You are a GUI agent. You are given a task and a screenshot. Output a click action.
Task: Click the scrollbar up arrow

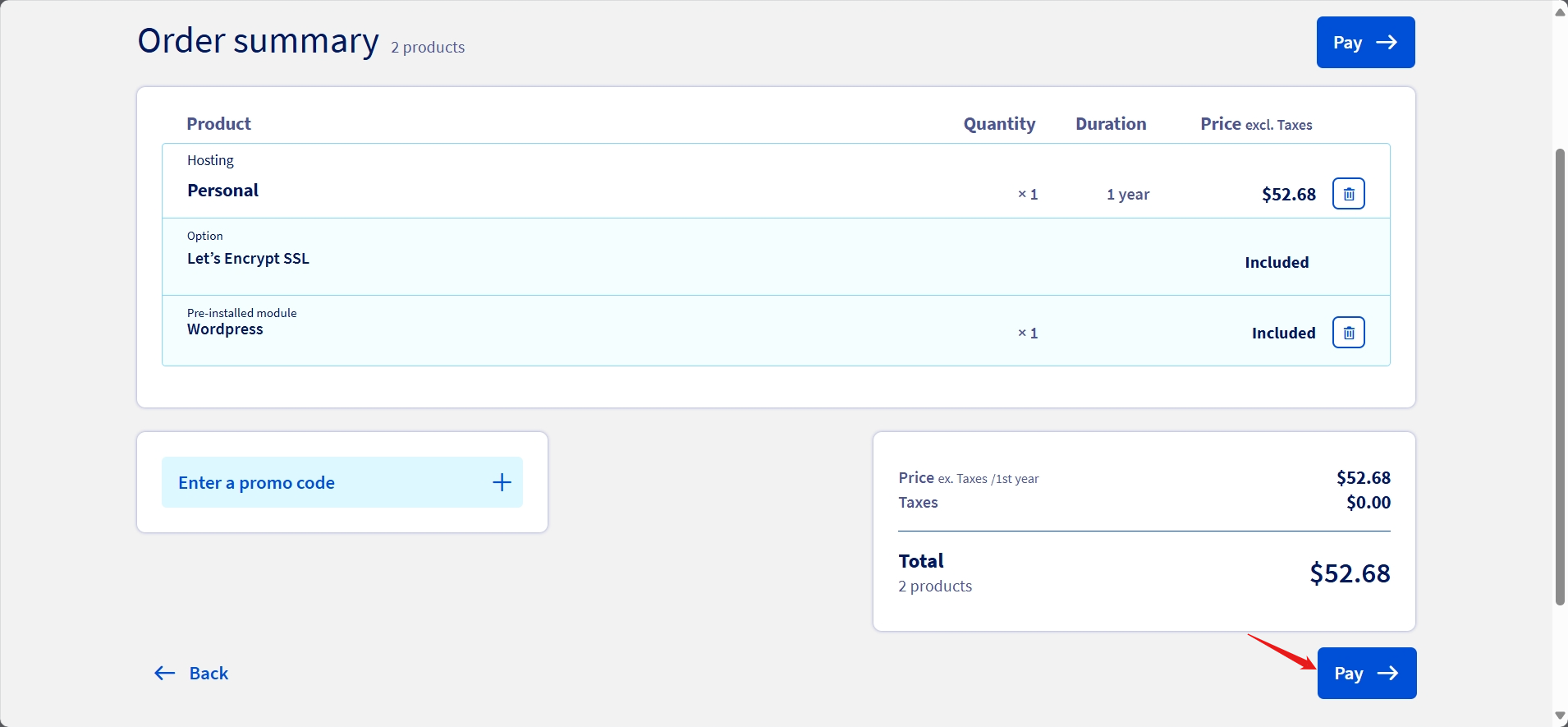click(x=1560, y=11)
